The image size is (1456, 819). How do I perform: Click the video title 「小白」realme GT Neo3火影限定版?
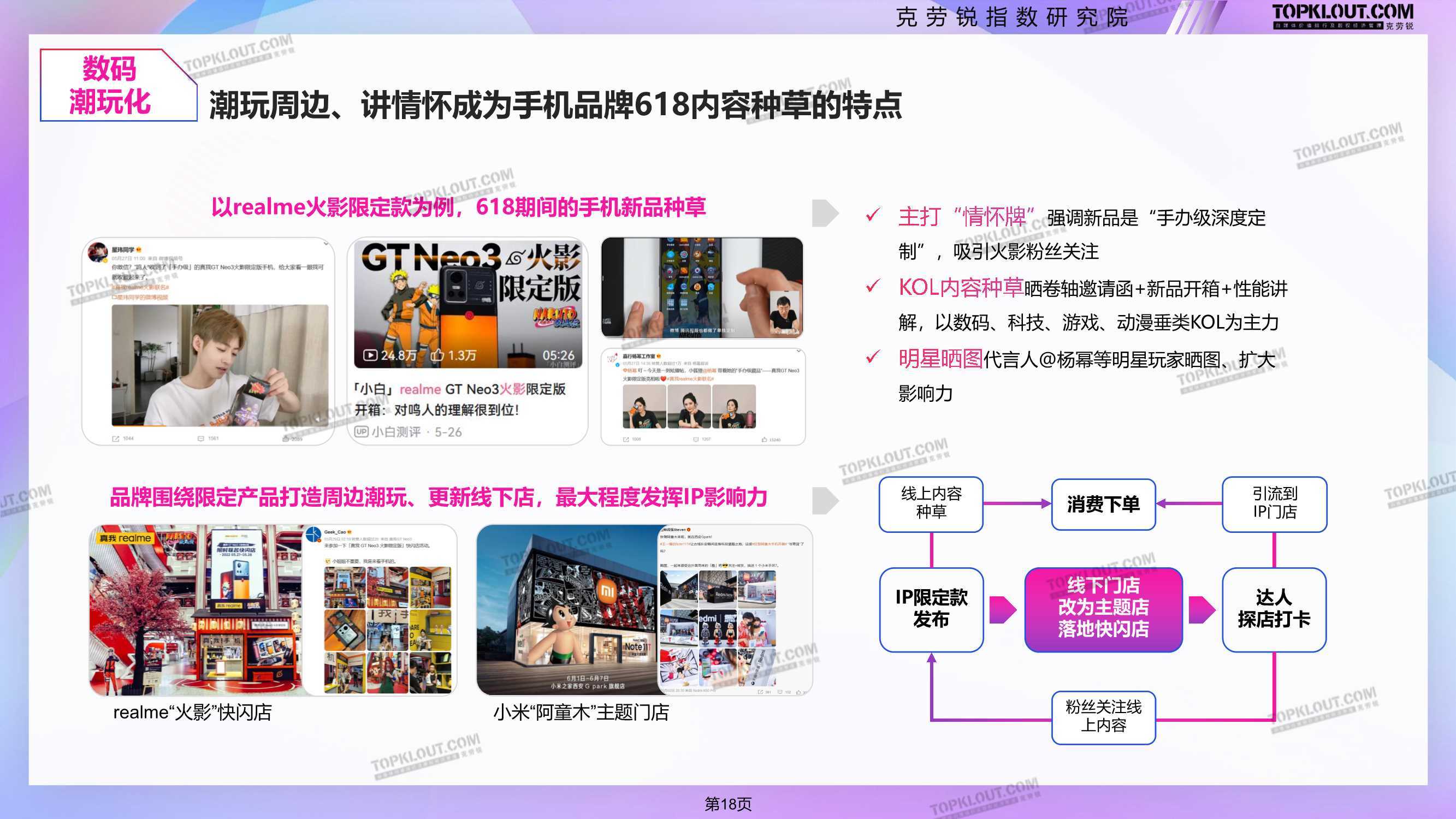click(460, 389)
